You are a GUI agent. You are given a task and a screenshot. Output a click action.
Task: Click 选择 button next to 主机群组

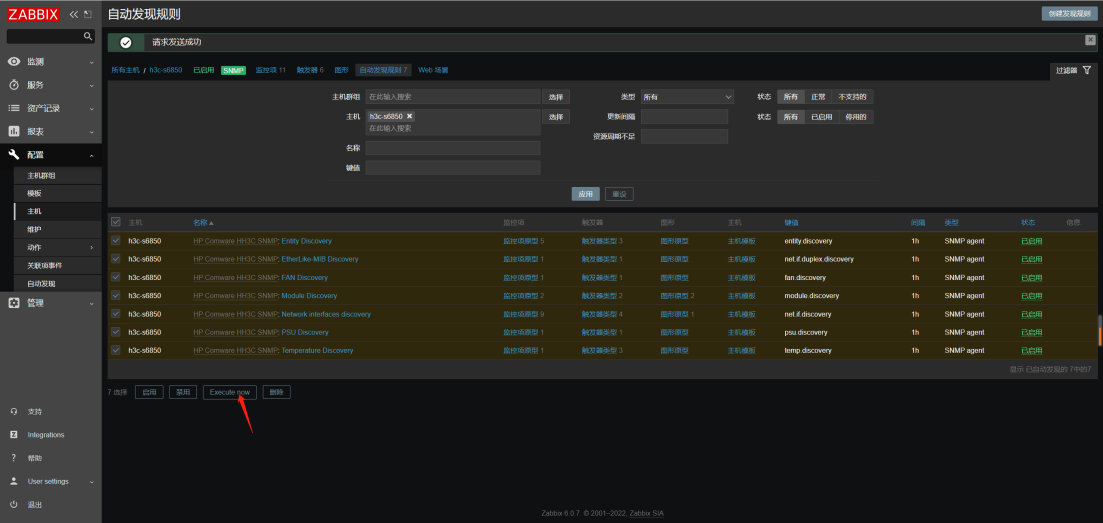556,97
